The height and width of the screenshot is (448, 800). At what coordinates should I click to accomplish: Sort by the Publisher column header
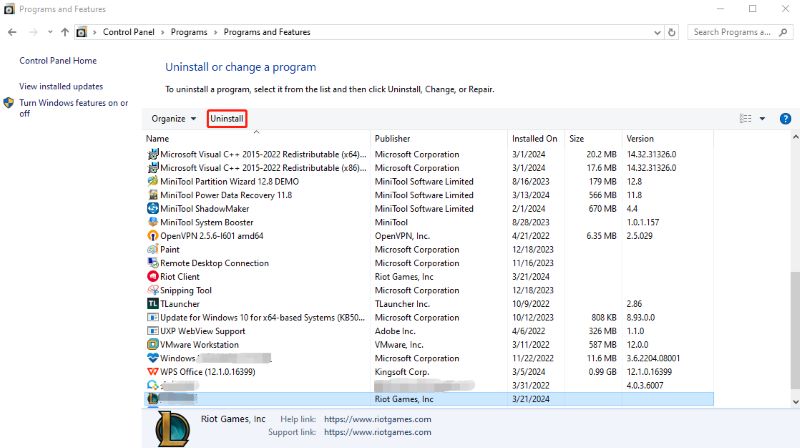click(392, 138)
